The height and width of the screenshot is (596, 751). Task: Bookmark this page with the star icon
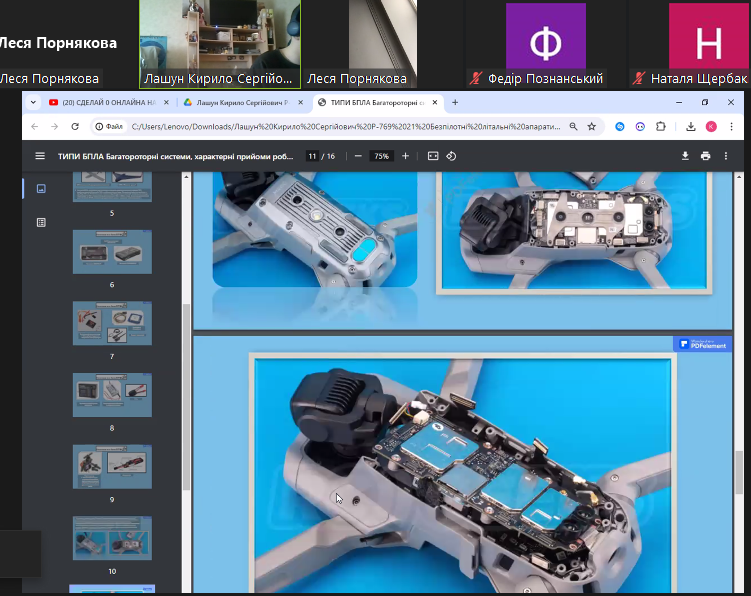[592, 126]
